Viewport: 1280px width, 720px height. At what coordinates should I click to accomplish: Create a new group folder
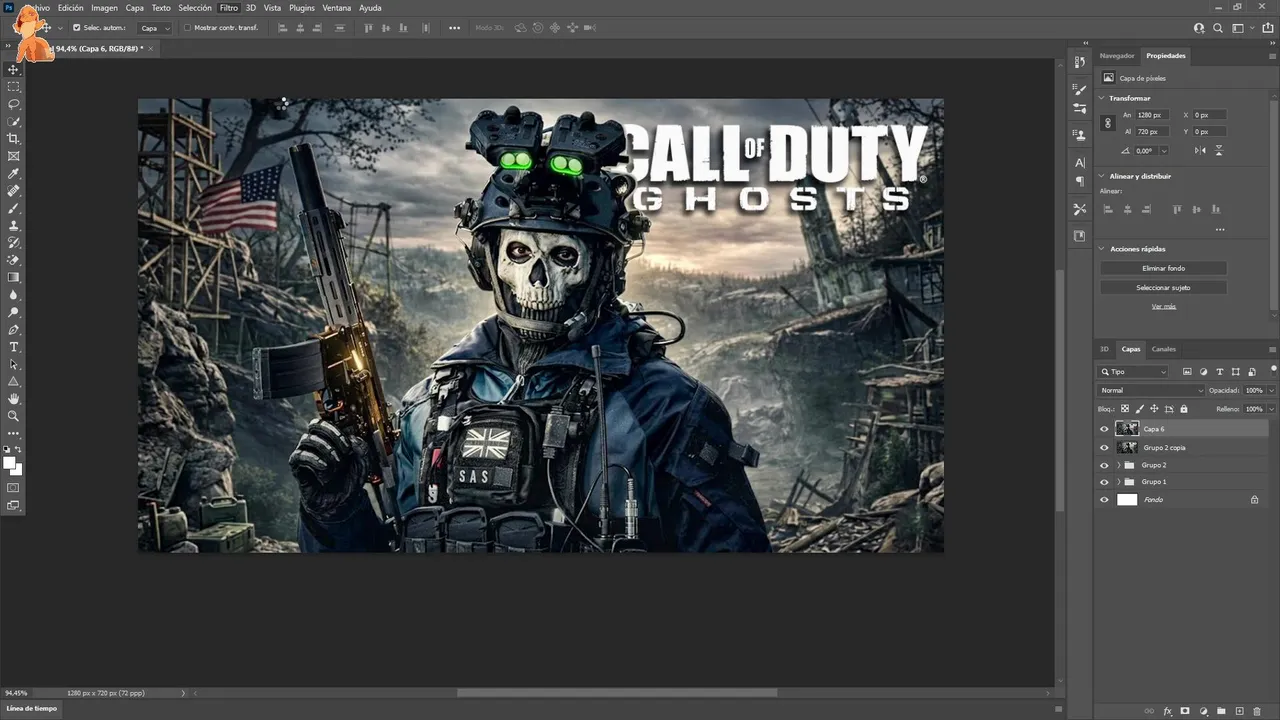tap(1222, 711)
